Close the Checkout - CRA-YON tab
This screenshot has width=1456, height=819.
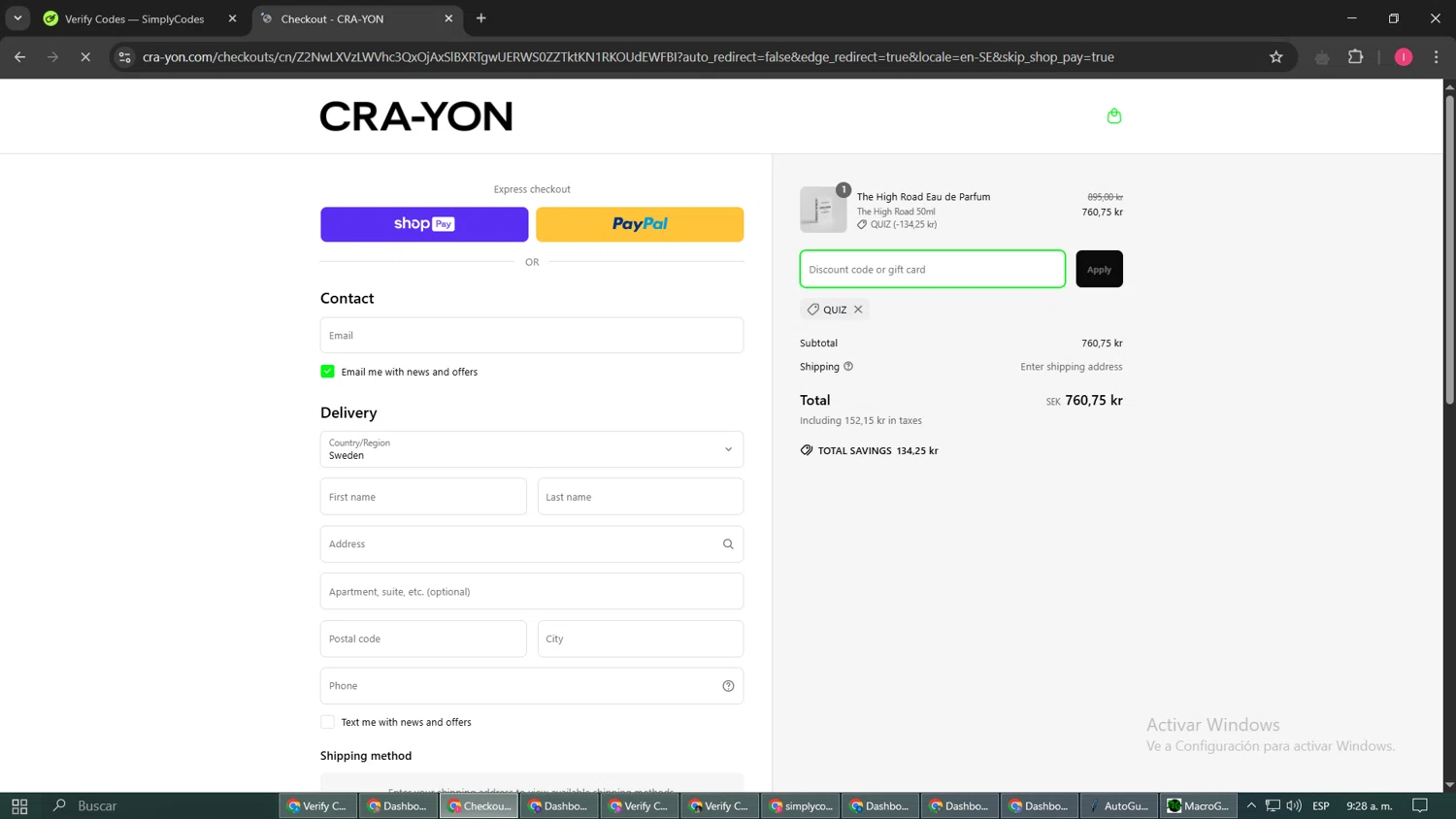click(448, 18)
